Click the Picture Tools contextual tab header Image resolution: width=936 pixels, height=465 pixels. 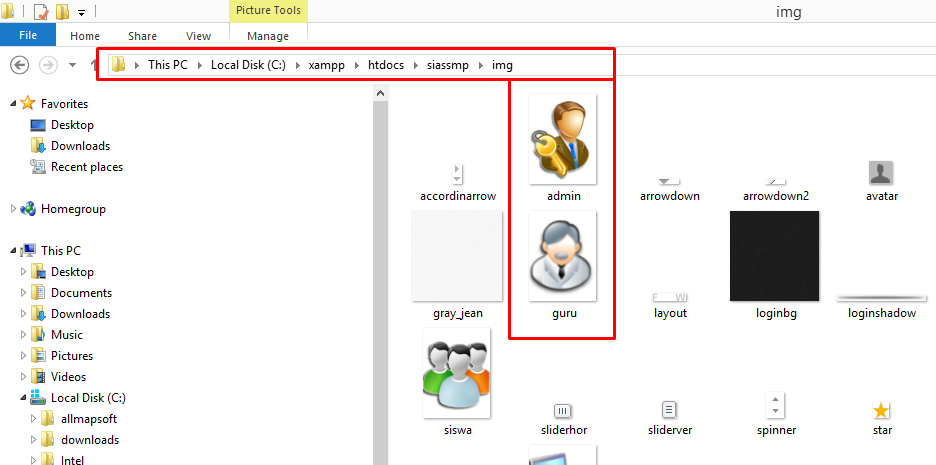[x=268, y=11]
